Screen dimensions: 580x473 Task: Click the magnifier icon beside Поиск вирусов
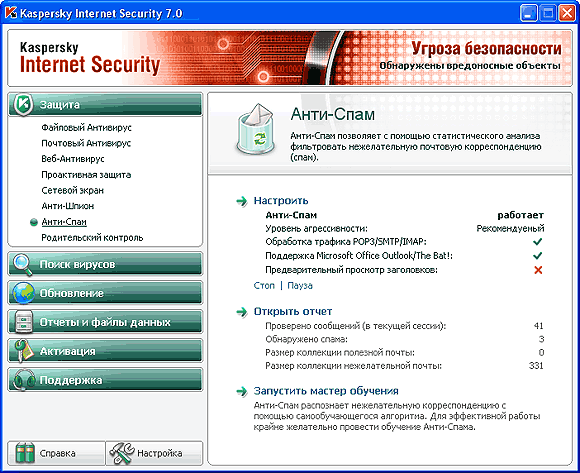click(23, 264)
